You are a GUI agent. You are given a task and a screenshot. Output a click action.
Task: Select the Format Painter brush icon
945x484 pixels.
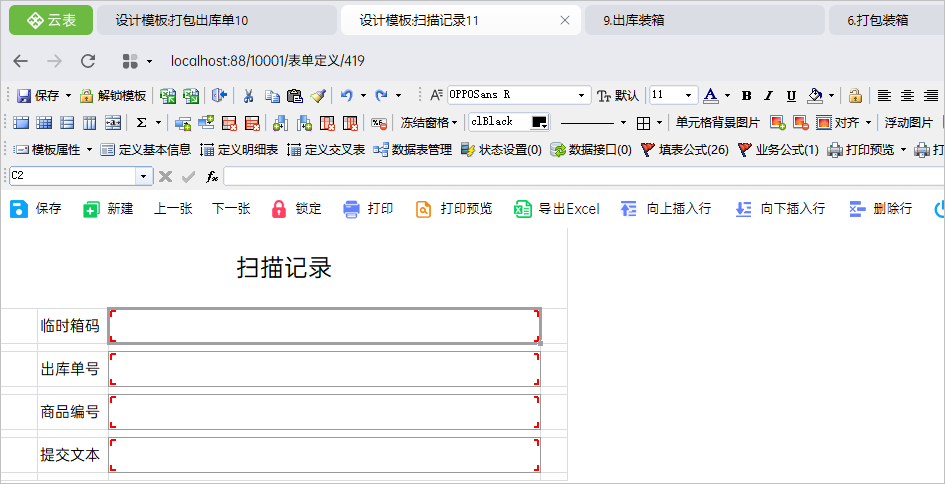point(318,95)
